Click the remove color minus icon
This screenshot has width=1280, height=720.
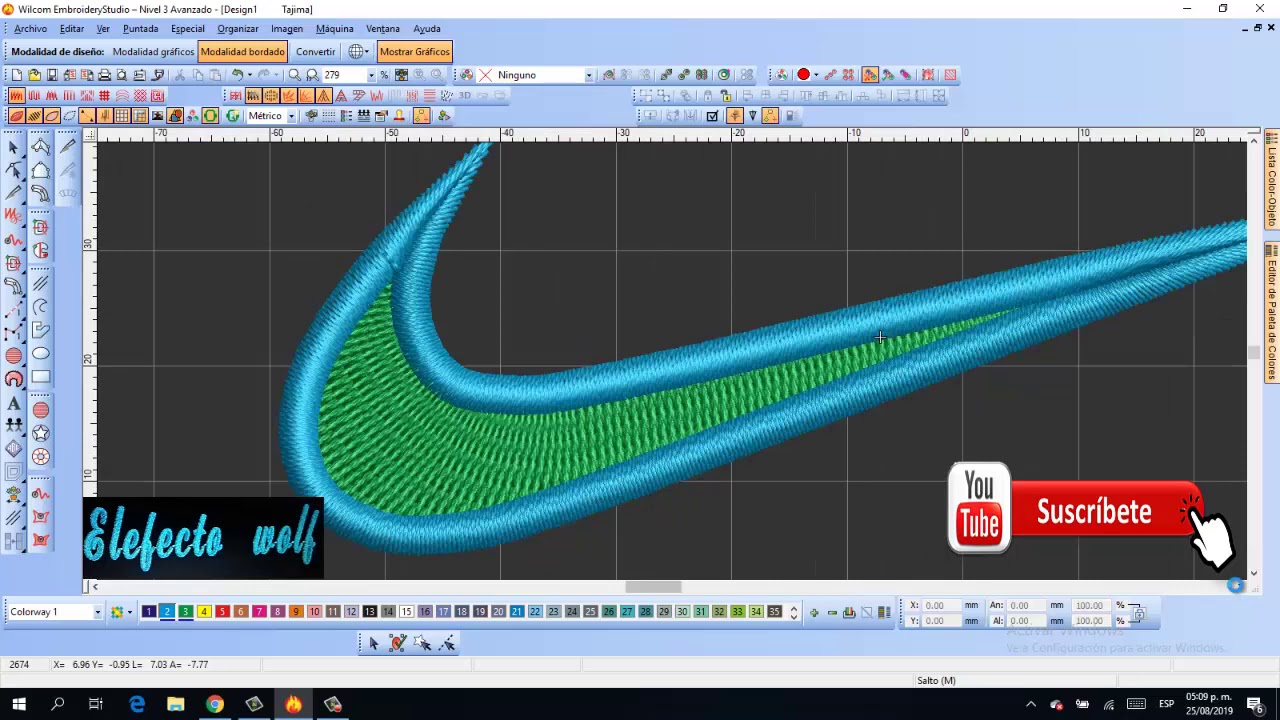point(832,612)
